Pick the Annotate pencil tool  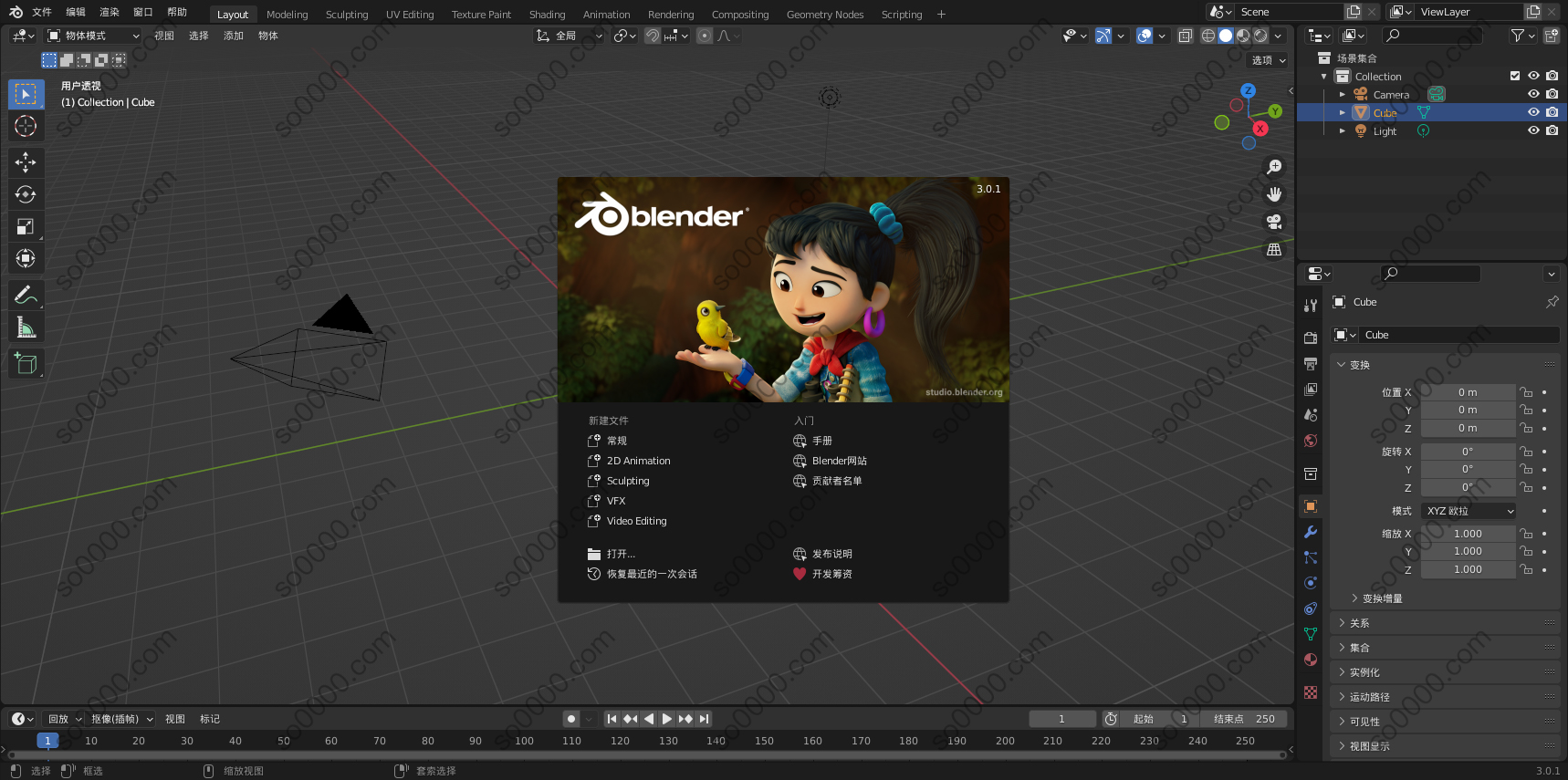click(26, 295)
